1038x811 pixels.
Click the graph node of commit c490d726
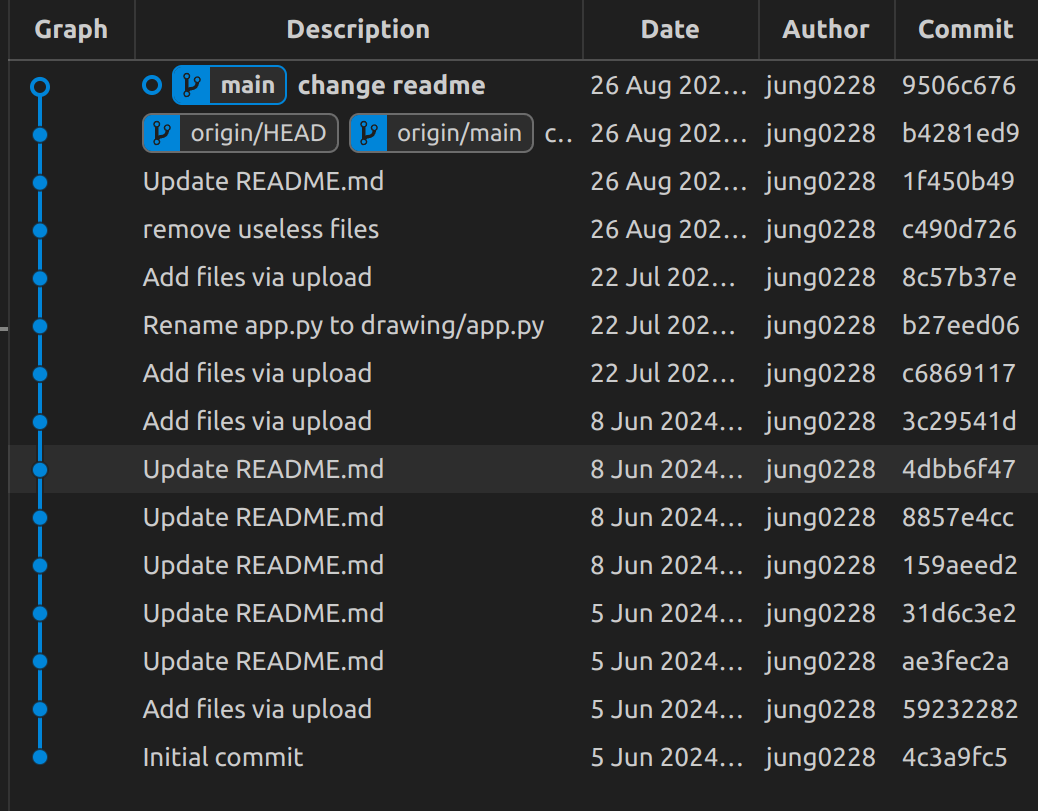pos(40,230)
